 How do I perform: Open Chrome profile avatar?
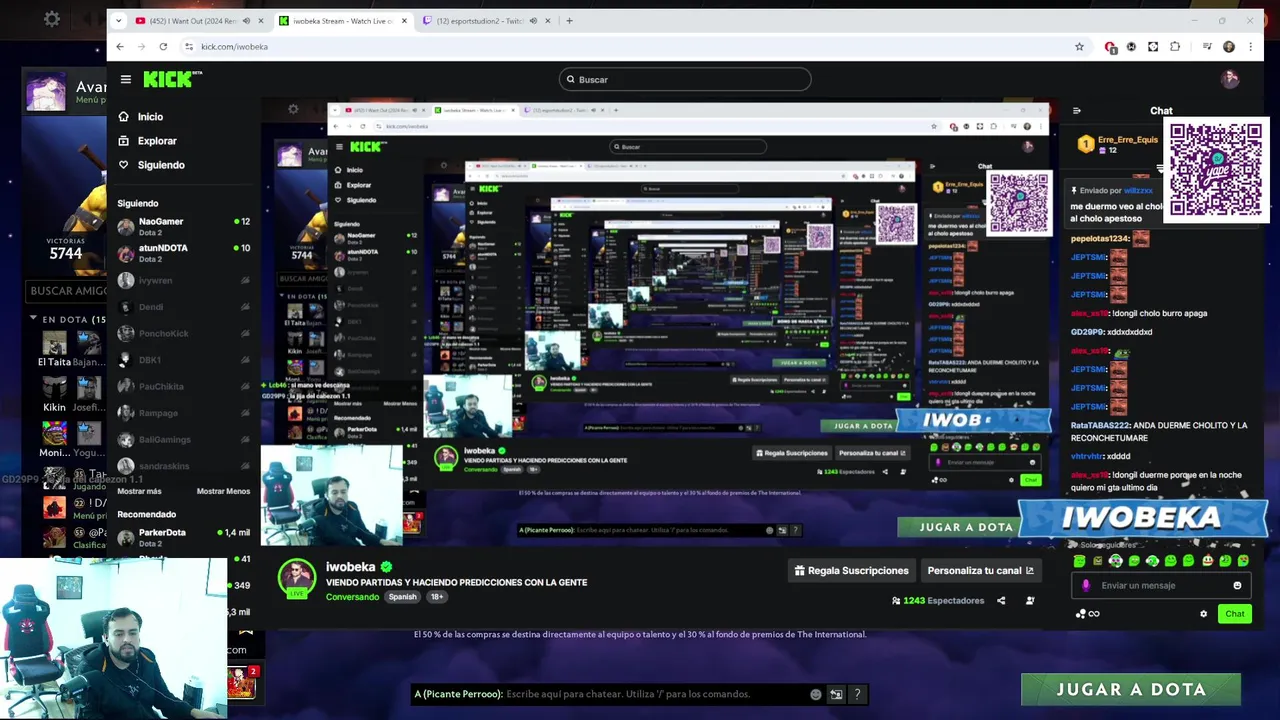pos(1229,46)
